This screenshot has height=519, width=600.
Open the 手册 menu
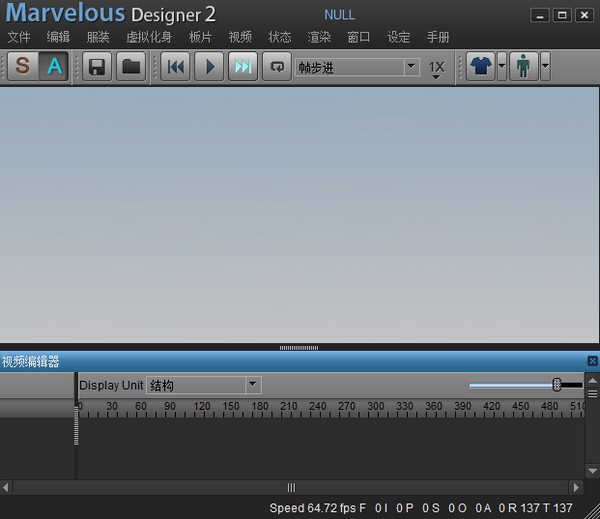[x=438, y=37]
